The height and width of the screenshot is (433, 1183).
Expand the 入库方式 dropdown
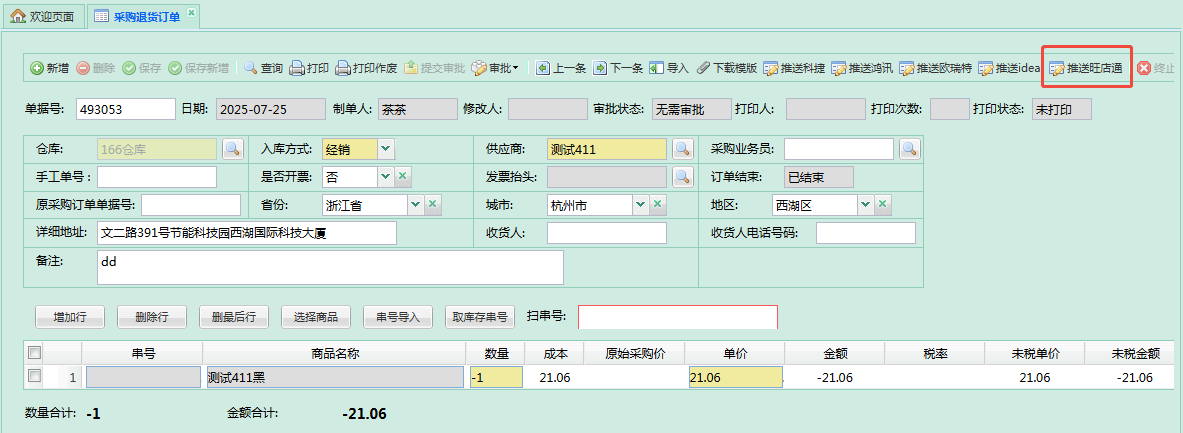386,149
